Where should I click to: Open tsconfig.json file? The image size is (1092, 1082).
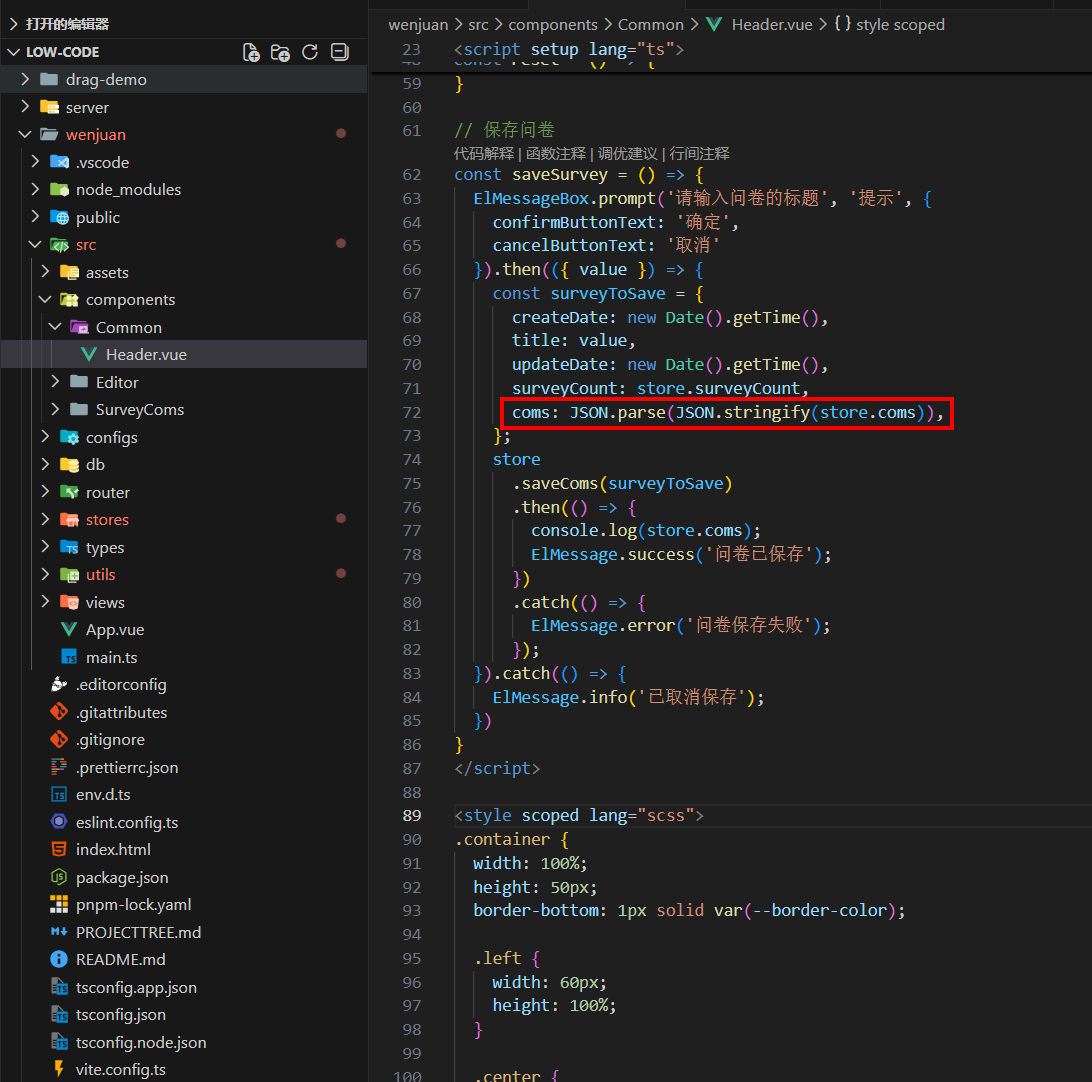pyautogui.click(x=120, y=1014)
